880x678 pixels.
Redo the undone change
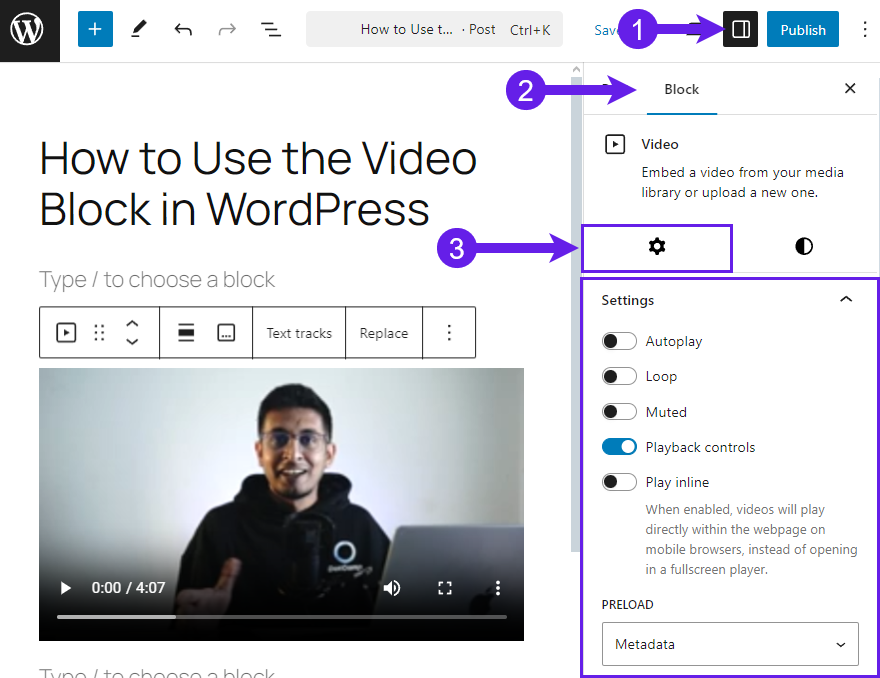pyautogui.click(x=227, y=29)
